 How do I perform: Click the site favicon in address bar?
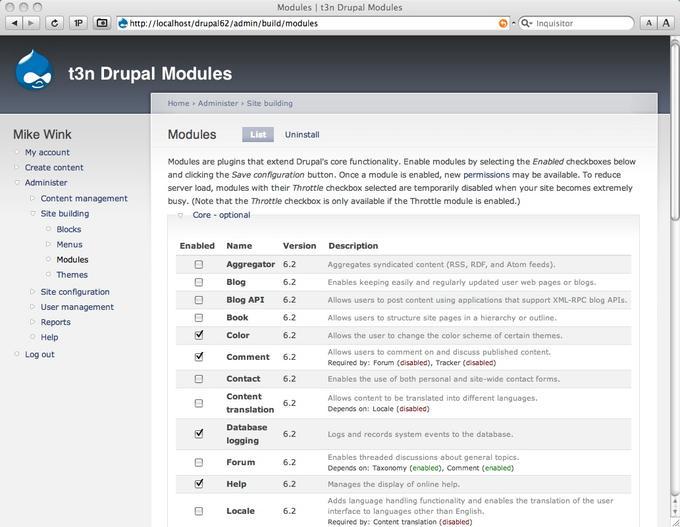123,23
